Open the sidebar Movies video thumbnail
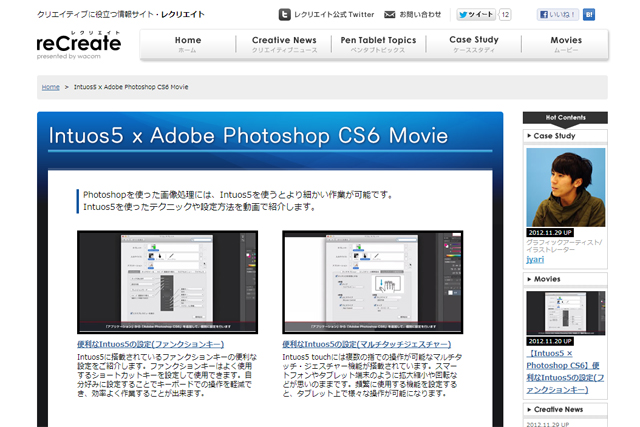640x427 pixels. tap(566, 313)
